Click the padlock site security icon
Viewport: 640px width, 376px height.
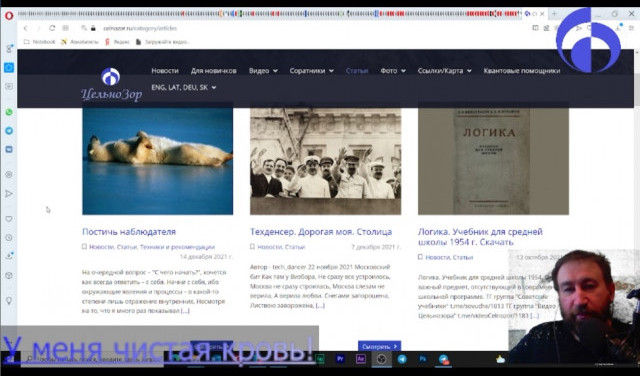[93, 28]
